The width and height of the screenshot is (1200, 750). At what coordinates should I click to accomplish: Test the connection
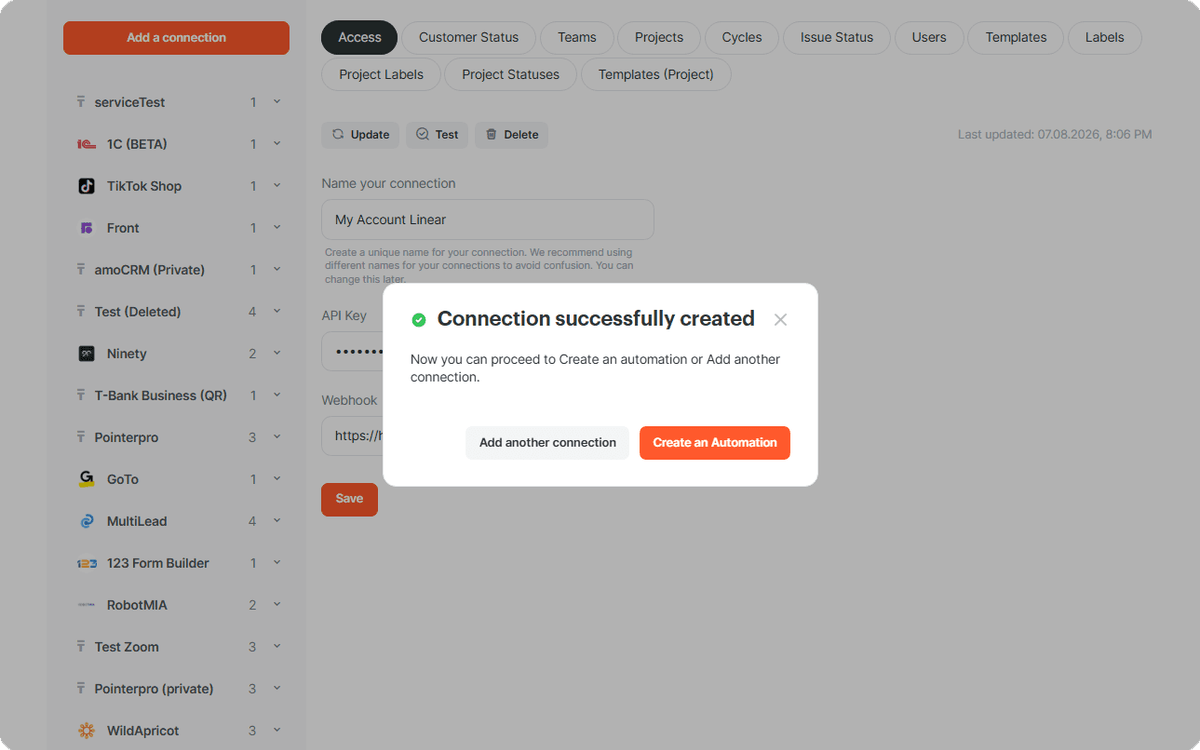pyautogui.click(x=437, y=135)
